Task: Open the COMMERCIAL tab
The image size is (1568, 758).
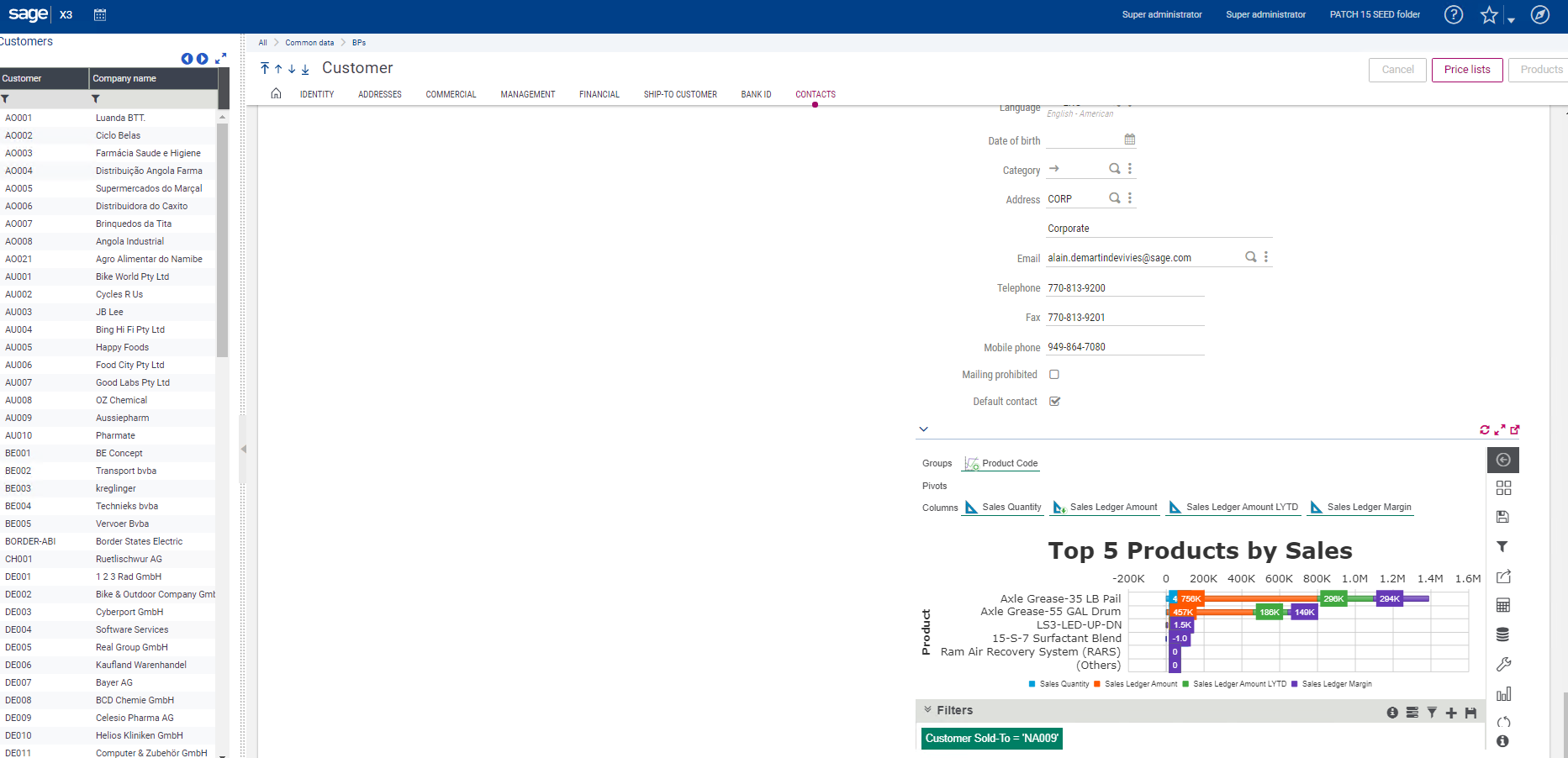Action: click(451, 94)
